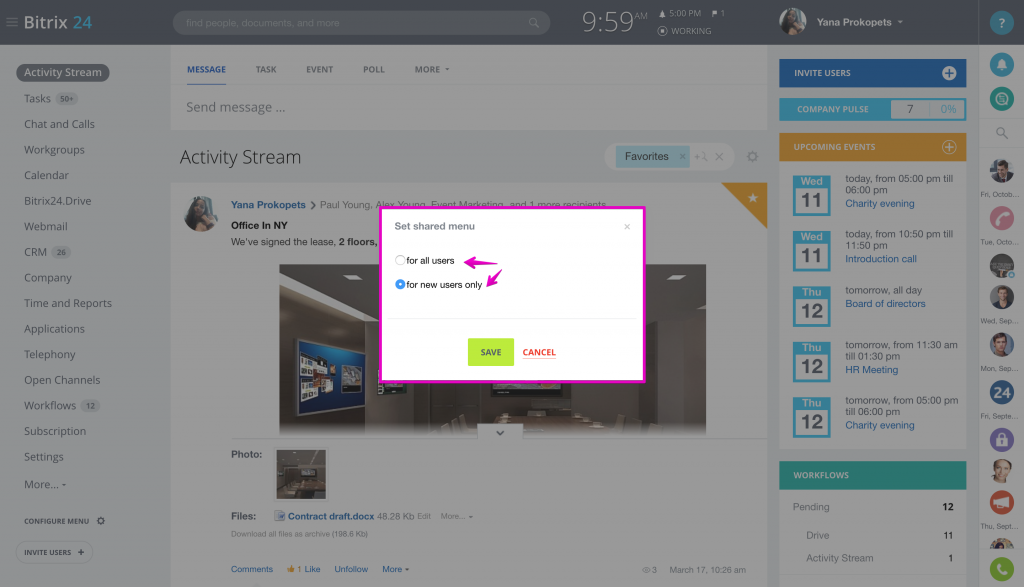Open the Contract draft.docx file link

pyautogui.click(x=330, y=516)
